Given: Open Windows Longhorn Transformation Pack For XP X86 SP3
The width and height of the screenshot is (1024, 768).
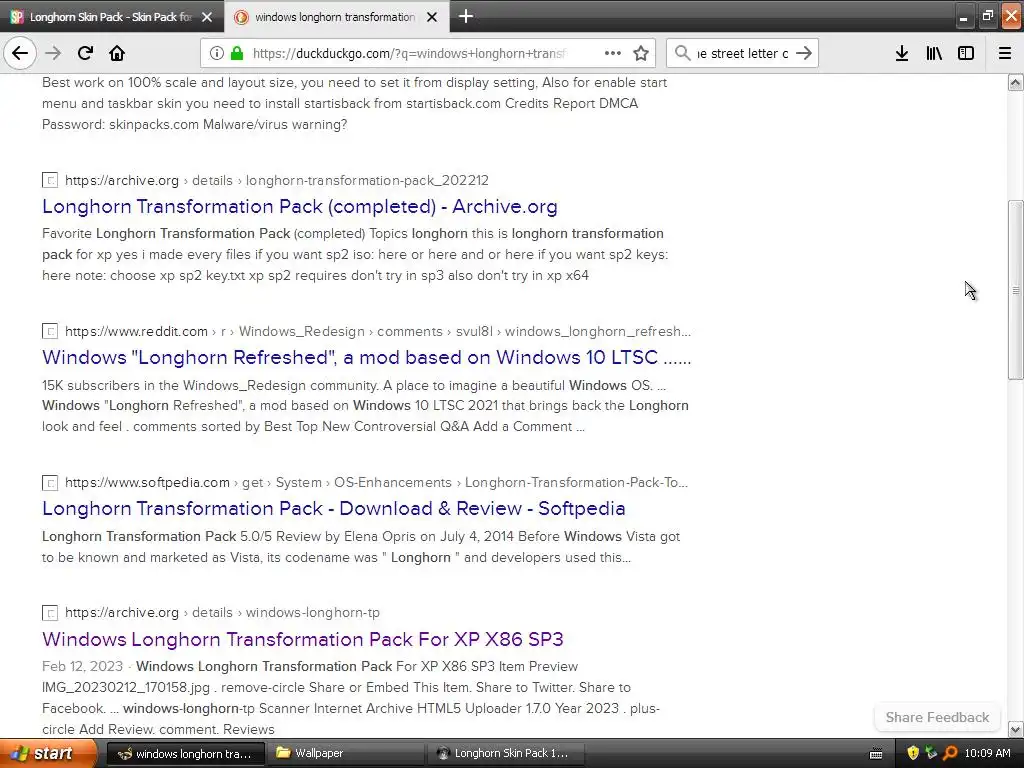Looking at the screenshot, I should click(x=302, y=639).
